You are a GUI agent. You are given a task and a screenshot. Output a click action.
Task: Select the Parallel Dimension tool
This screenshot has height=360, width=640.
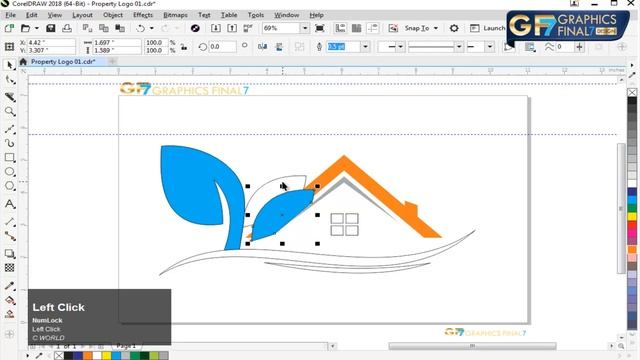[x=10, y=222]
